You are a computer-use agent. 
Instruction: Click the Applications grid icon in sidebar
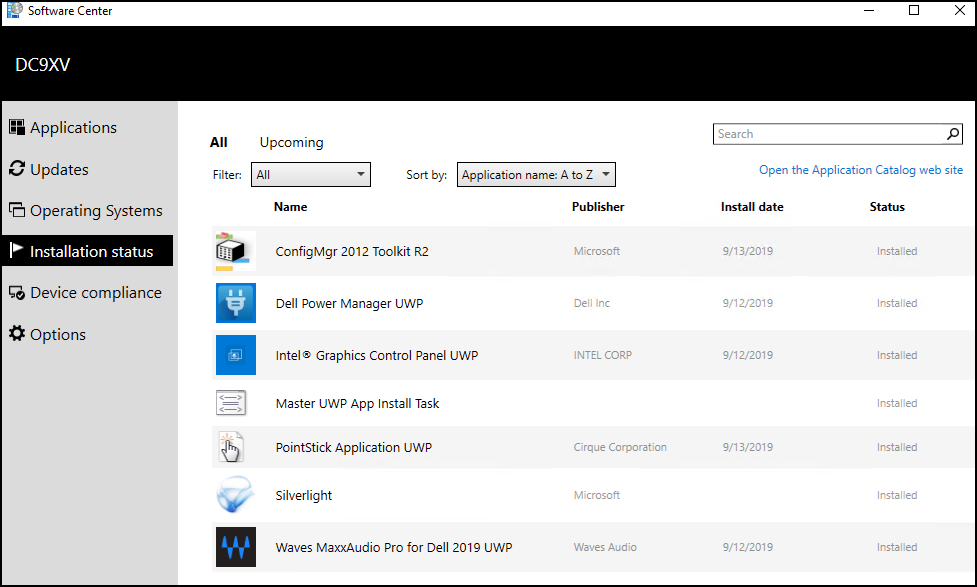pyautogui.click(x=17, y=127)
